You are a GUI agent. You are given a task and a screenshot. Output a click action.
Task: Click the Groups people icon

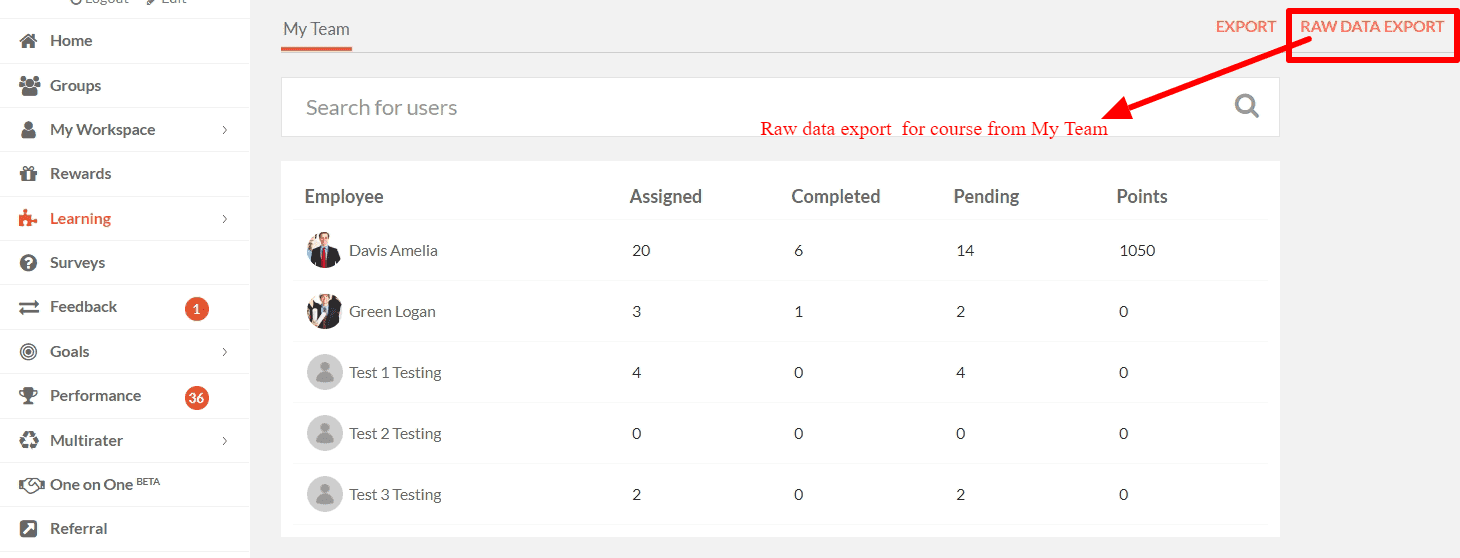(x=29, y=85)
